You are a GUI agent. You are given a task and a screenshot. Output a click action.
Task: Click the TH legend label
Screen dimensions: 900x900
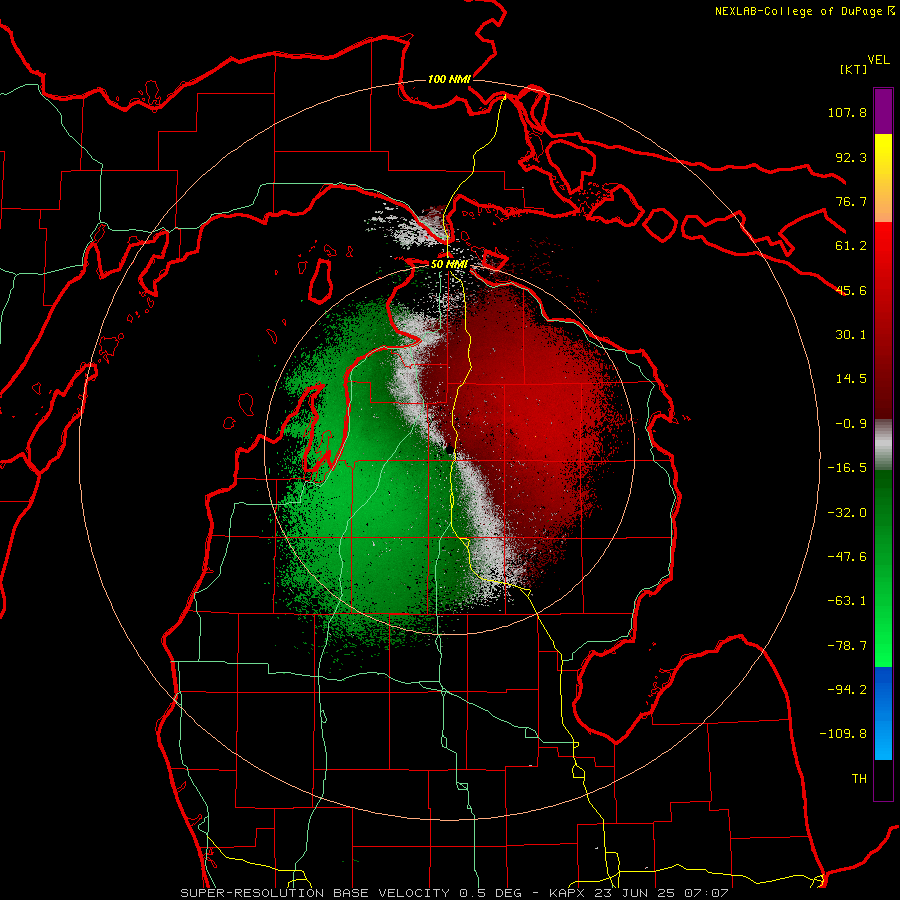coord(859,779)
